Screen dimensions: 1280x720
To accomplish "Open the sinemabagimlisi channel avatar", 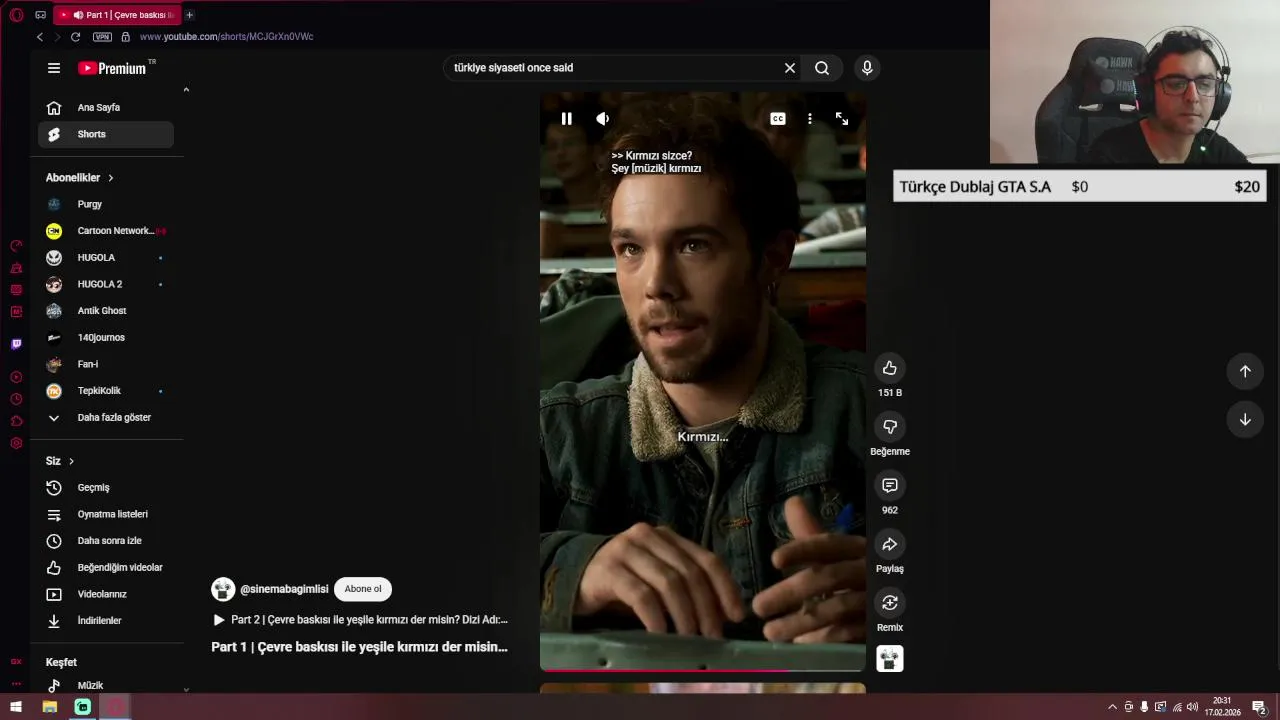I will click(x=223, y=589).
